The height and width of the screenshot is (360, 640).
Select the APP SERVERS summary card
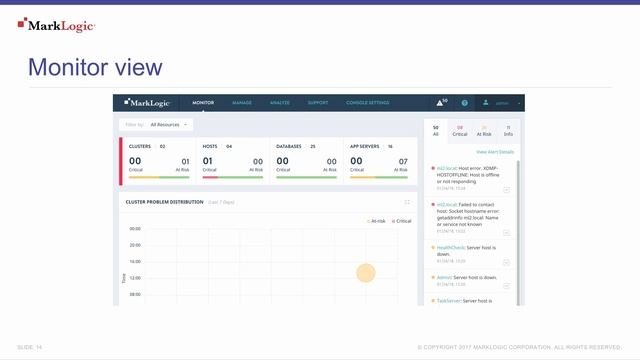380,161
